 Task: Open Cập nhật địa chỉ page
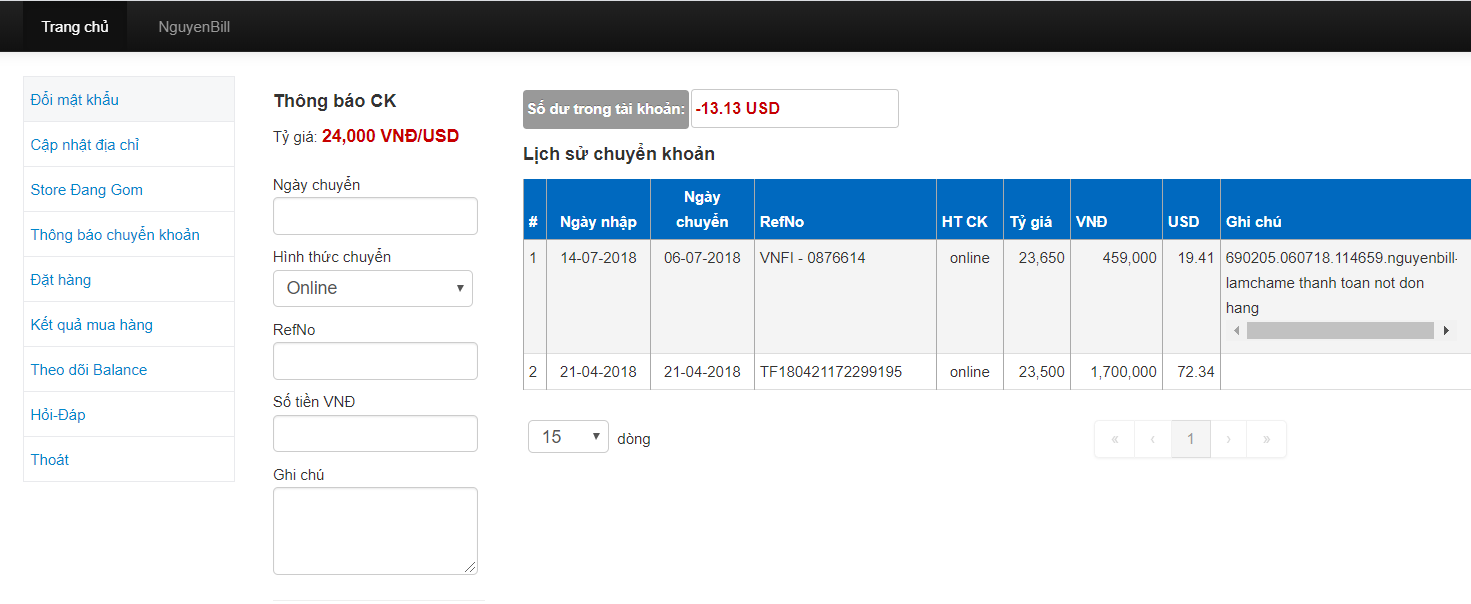[85, 145]
